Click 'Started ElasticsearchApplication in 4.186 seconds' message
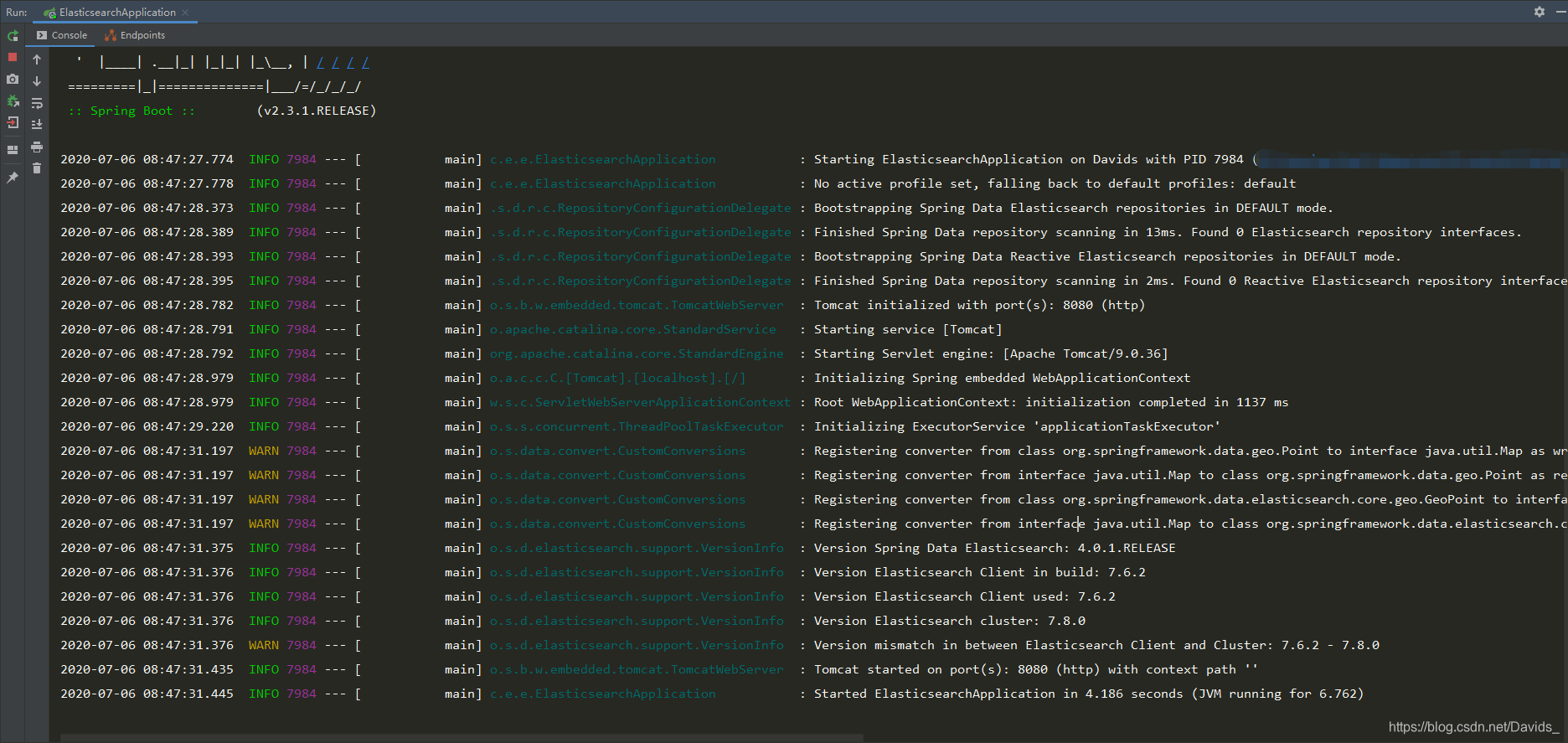1568x743 pixels. pyautogui.click(x=1089, y=694)
